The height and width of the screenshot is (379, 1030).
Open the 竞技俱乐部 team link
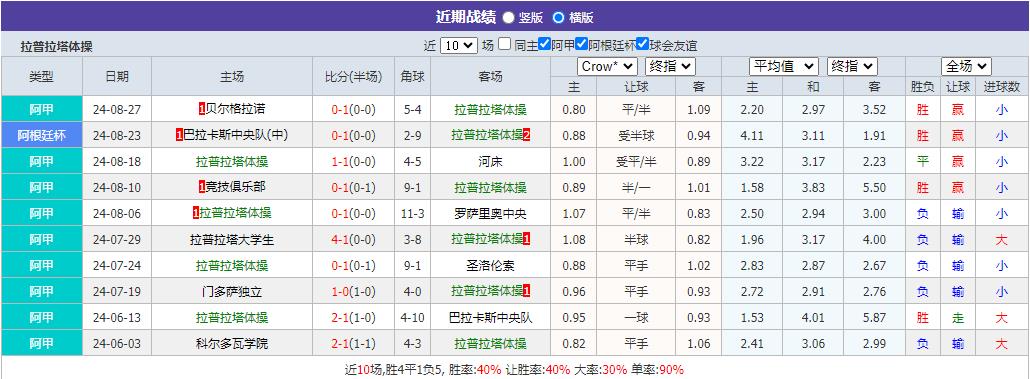(x=235, y=187)
